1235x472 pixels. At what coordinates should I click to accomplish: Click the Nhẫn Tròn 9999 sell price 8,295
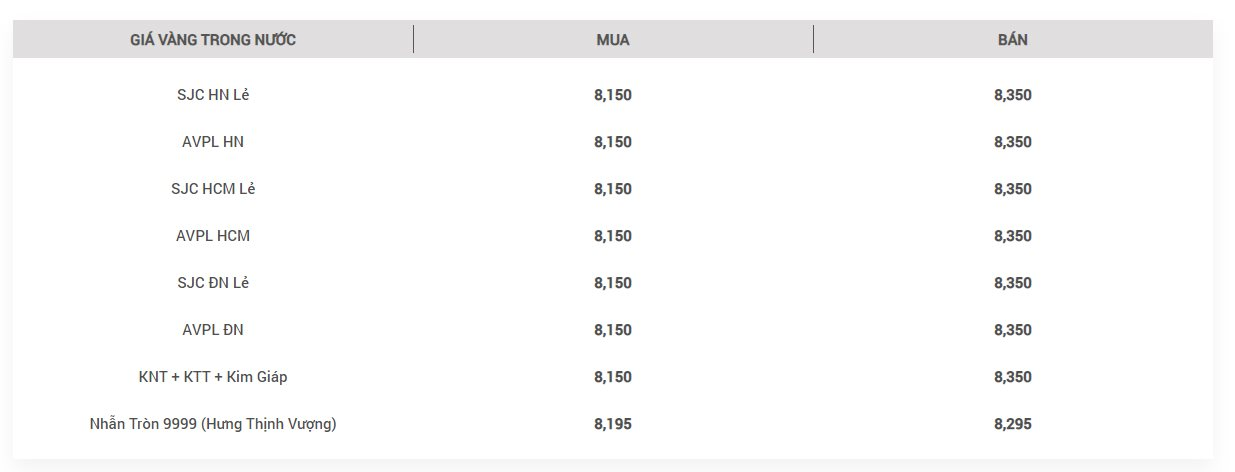[1013, 424]
